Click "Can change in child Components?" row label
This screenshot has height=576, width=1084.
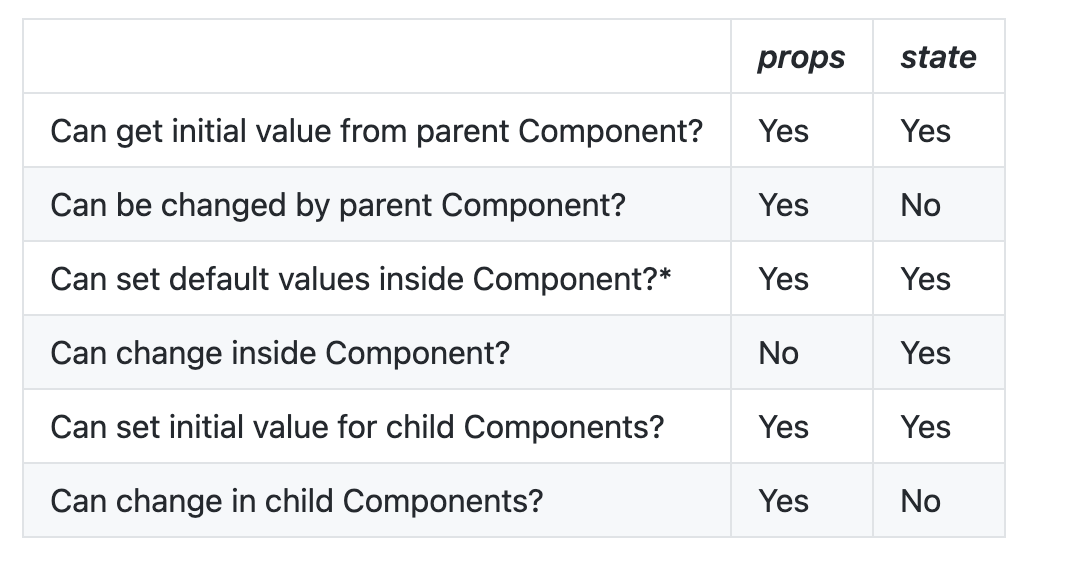coord(296,501)
